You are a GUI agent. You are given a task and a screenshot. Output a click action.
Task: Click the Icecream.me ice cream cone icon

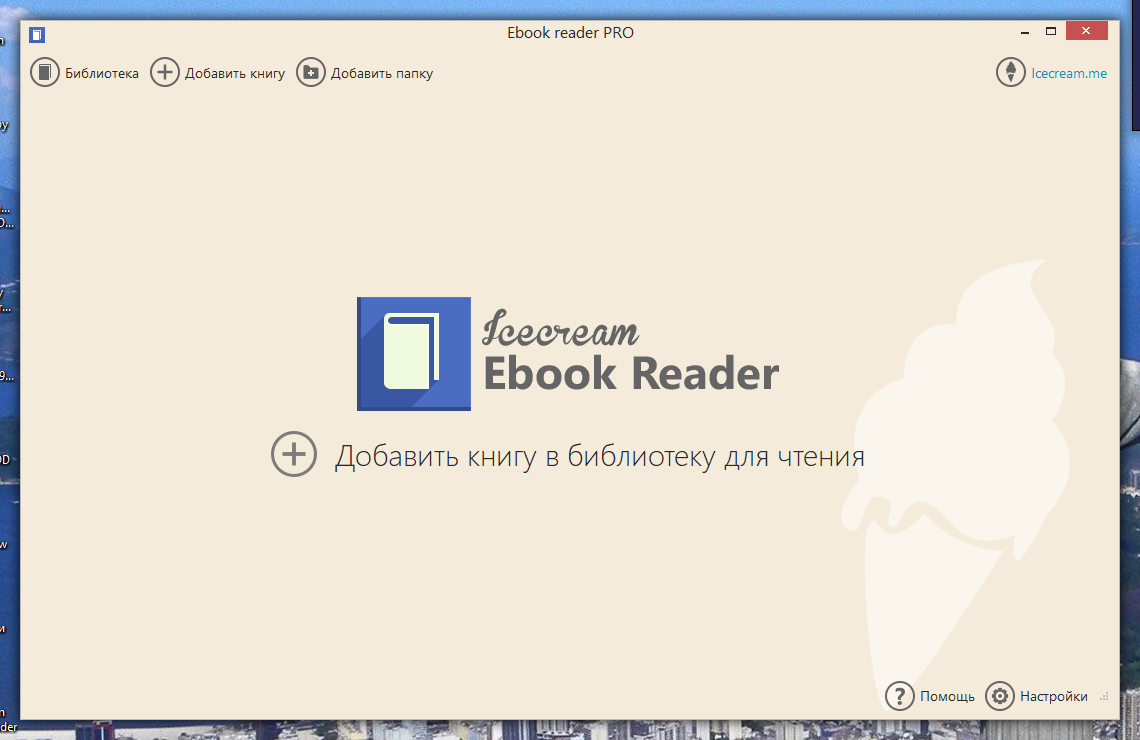click(x=1011, y=72)
